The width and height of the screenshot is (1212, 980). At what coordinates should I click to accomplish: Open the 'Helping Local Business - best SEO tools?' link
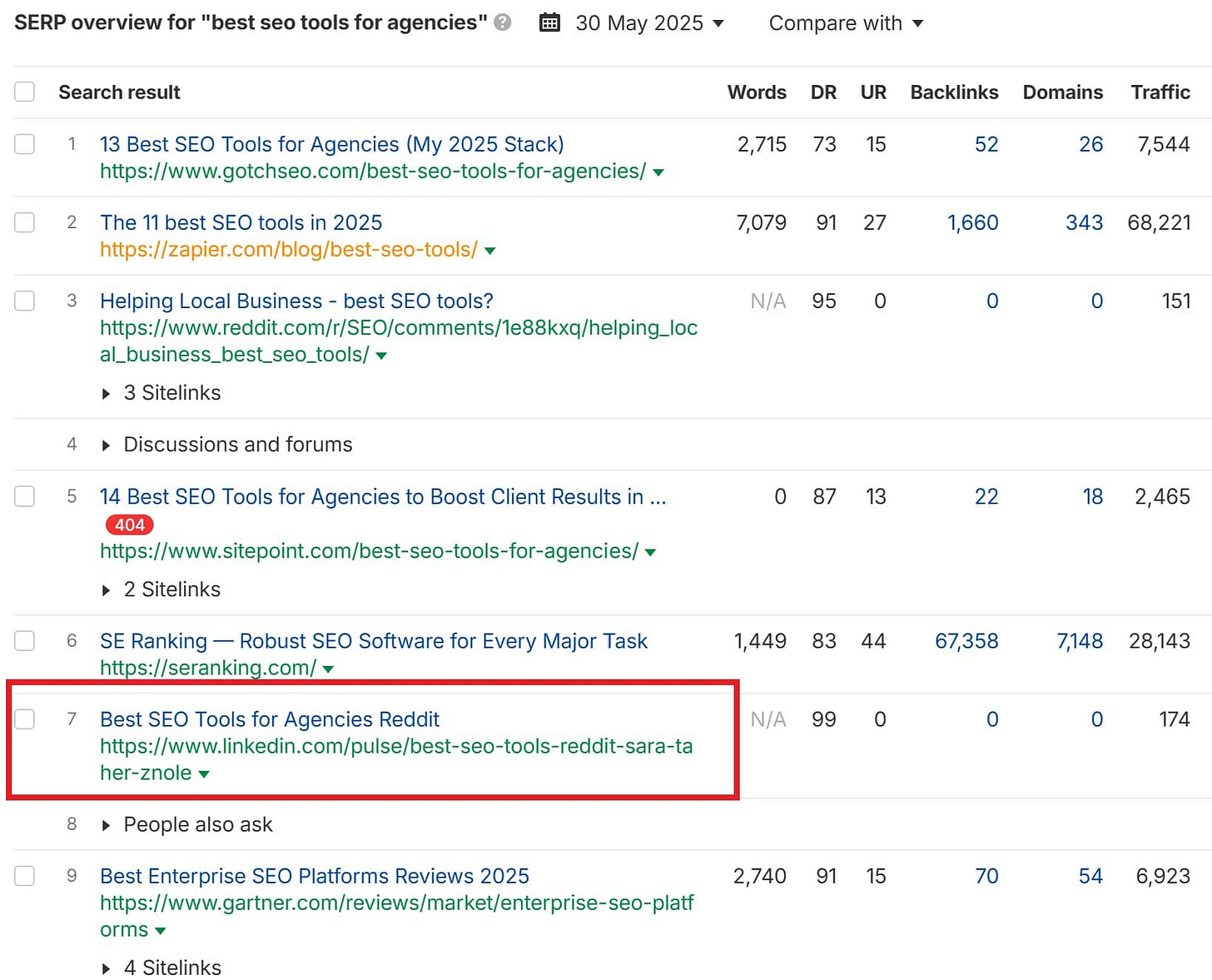click(x=296, y=301)
